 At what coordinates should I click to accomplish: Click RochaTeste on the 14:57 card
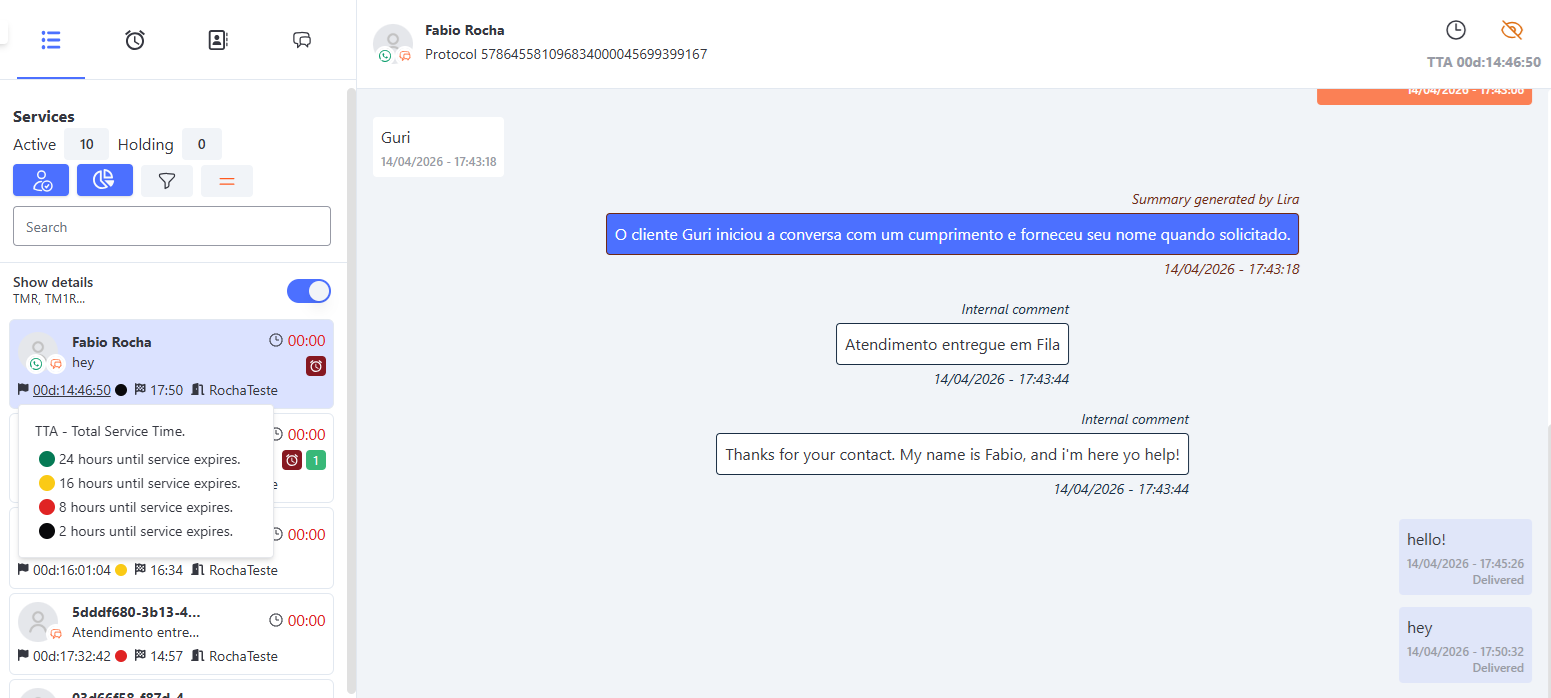coord(243,656)
